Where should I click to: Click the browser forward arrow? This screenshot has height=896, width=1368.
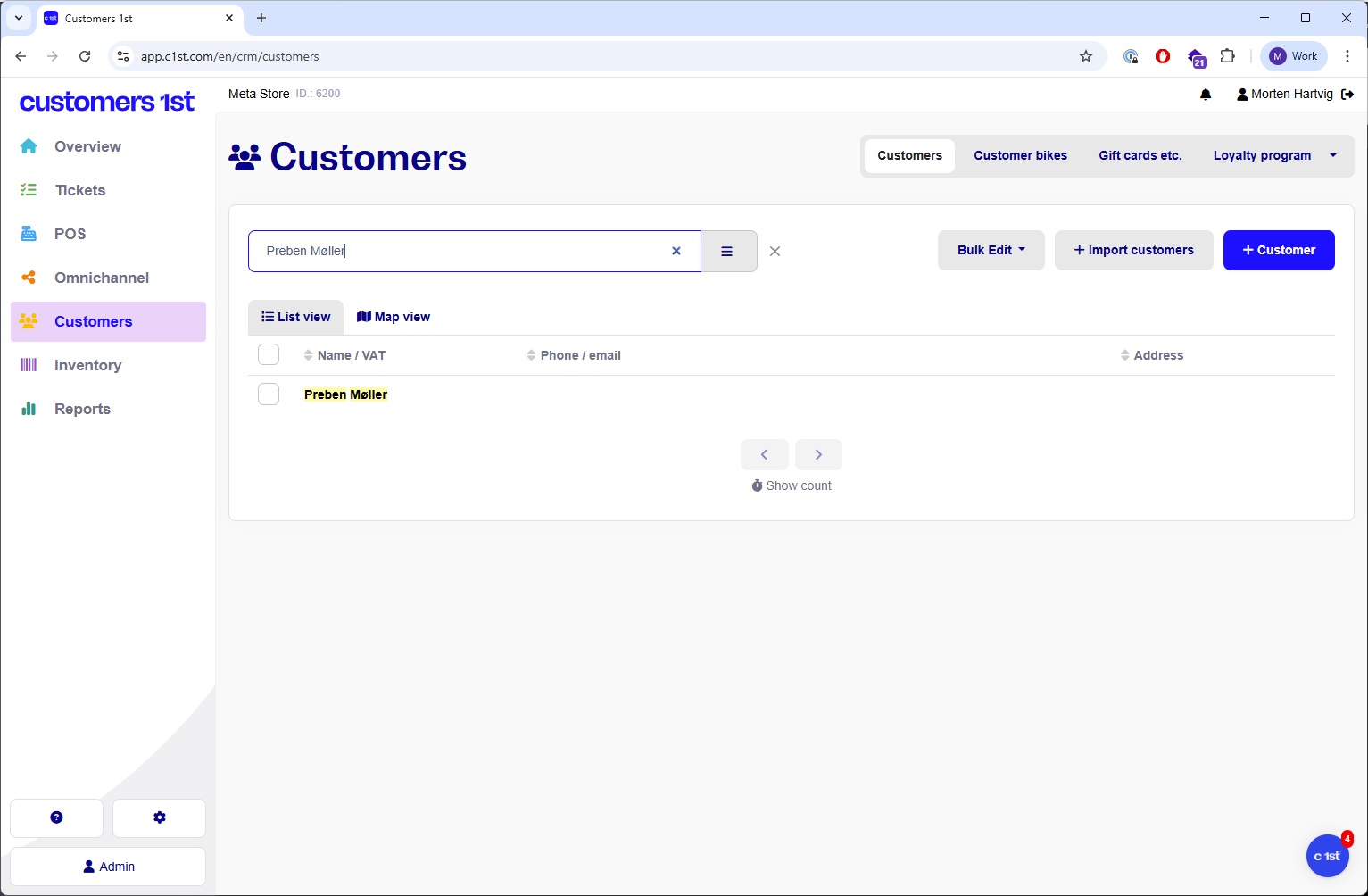coord(53,56)
